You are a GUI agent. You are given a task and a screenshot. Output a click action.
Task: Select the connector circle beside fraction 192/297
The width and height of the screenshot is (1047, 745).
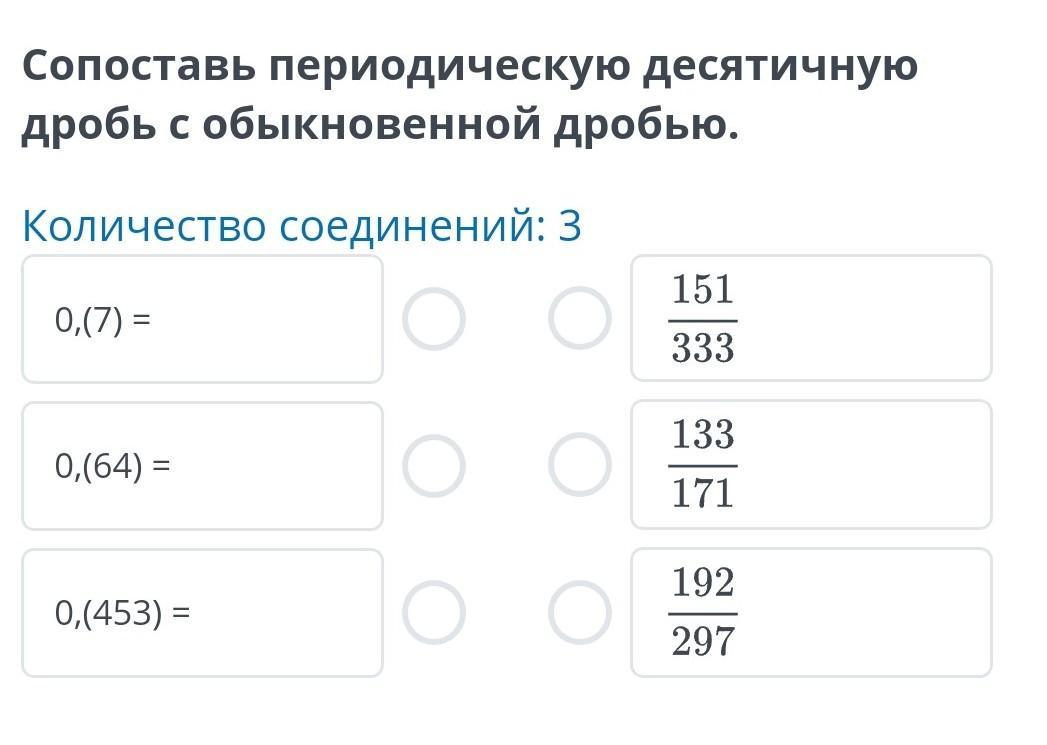click(x=580, y=612)
